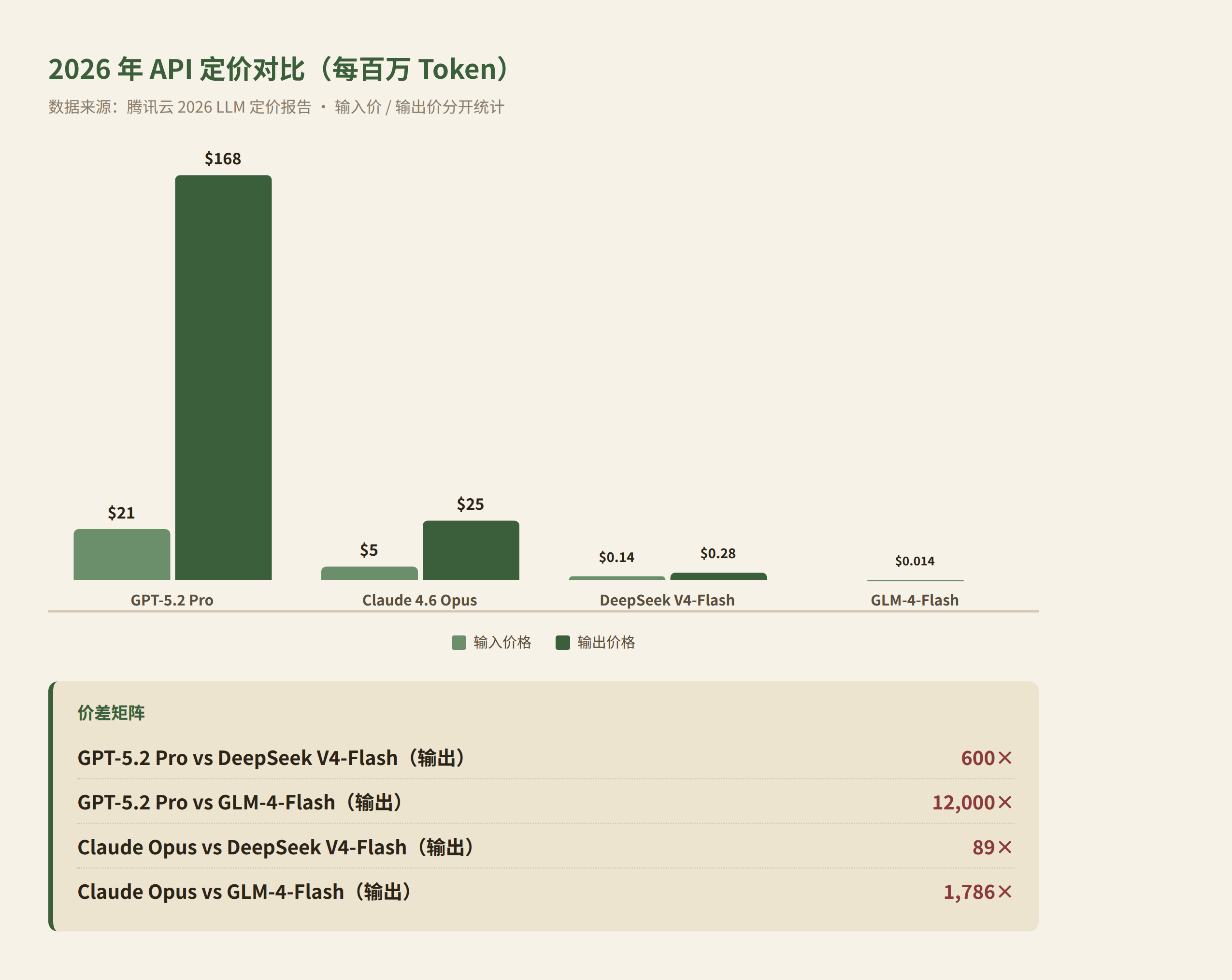Click the dark green 输出价格 legend swatch

pos(563,642)
